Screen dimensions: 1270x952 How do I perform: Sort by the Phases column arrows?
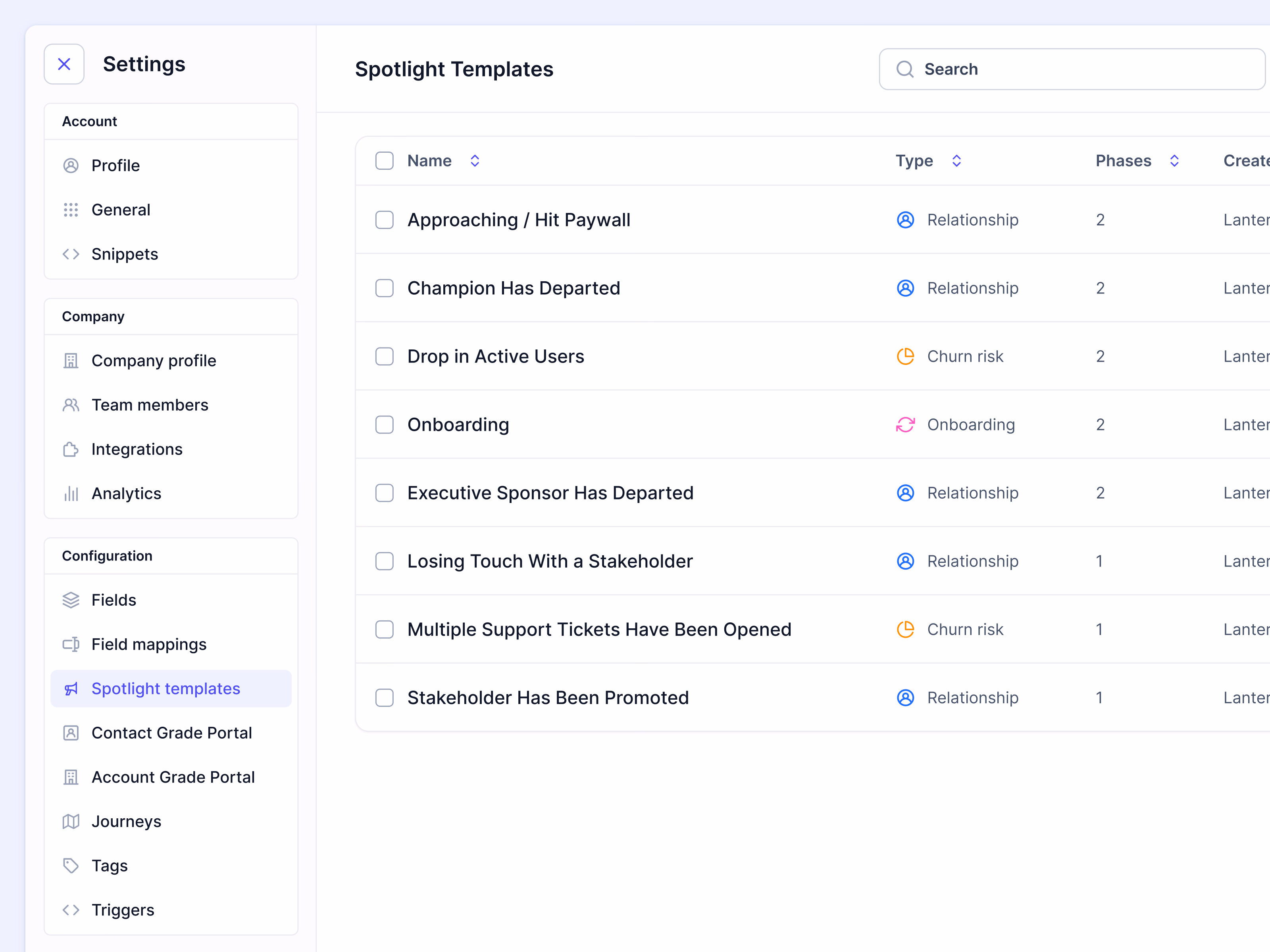(x=1175, y=161)
